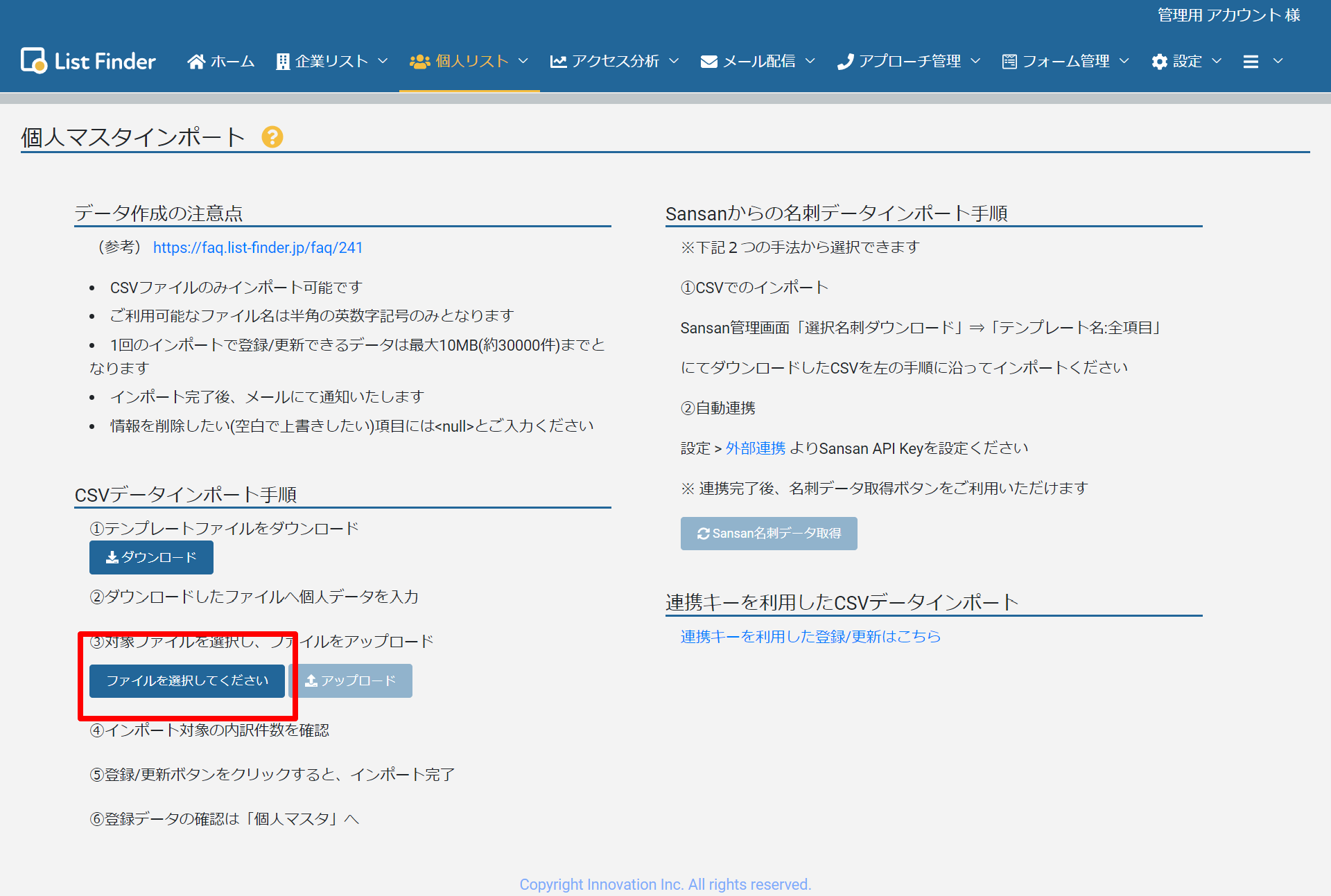Viewport: 1331px width, 896px height.
Task: Click the form management icon
Action: pos(1009,62)
